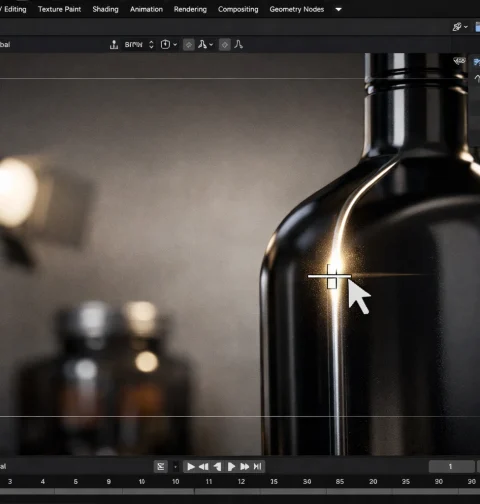Viewport: 480px width, 504px height.
Task: Click the rewind double-arrow button
Action: point(204,466)
